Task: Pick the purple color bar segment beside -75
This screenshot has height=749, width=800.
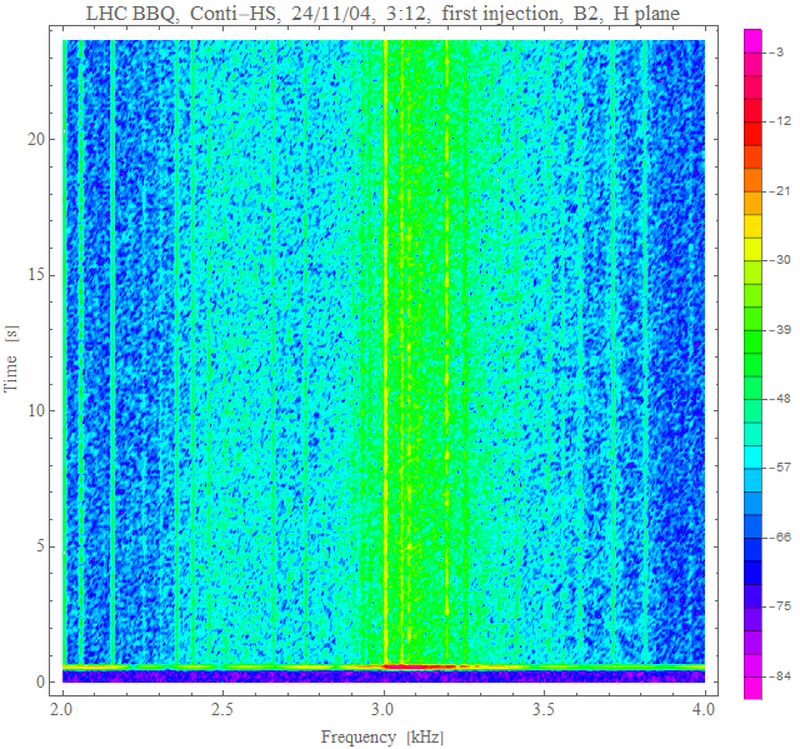Action: [753, 619]
